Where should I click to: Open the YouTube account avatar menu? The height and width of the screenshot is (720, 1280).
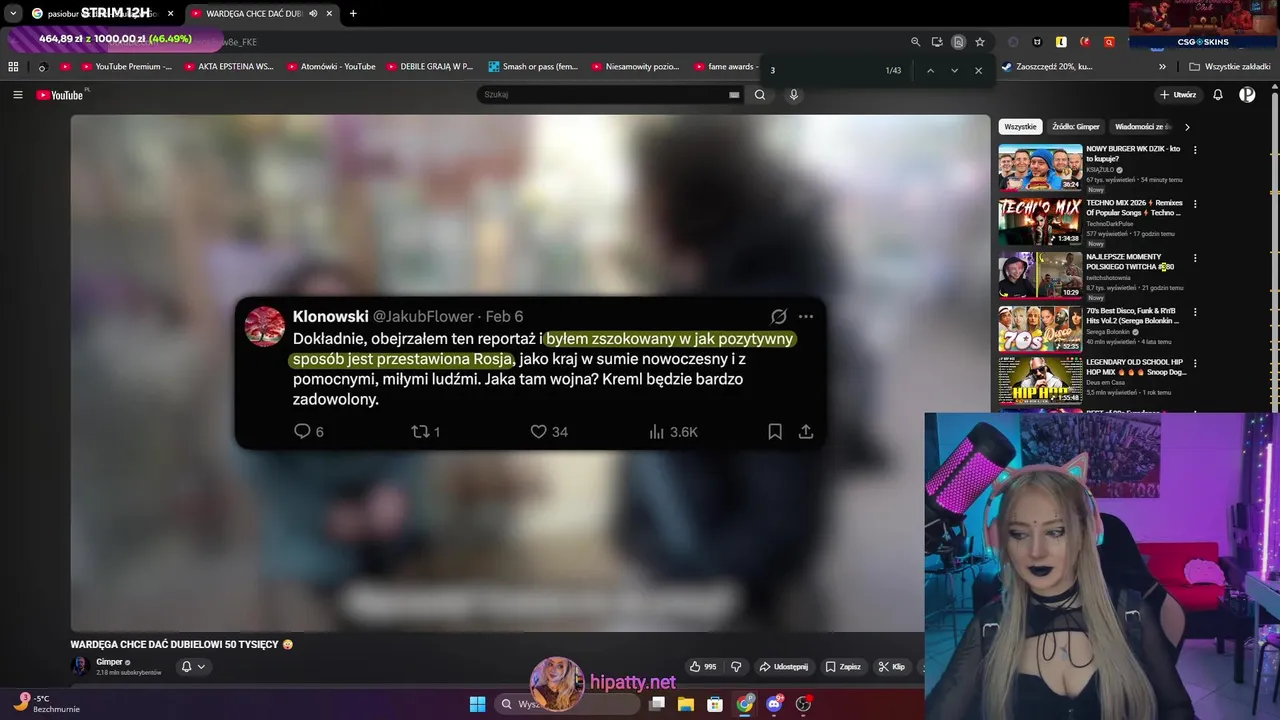(1247, 95)
